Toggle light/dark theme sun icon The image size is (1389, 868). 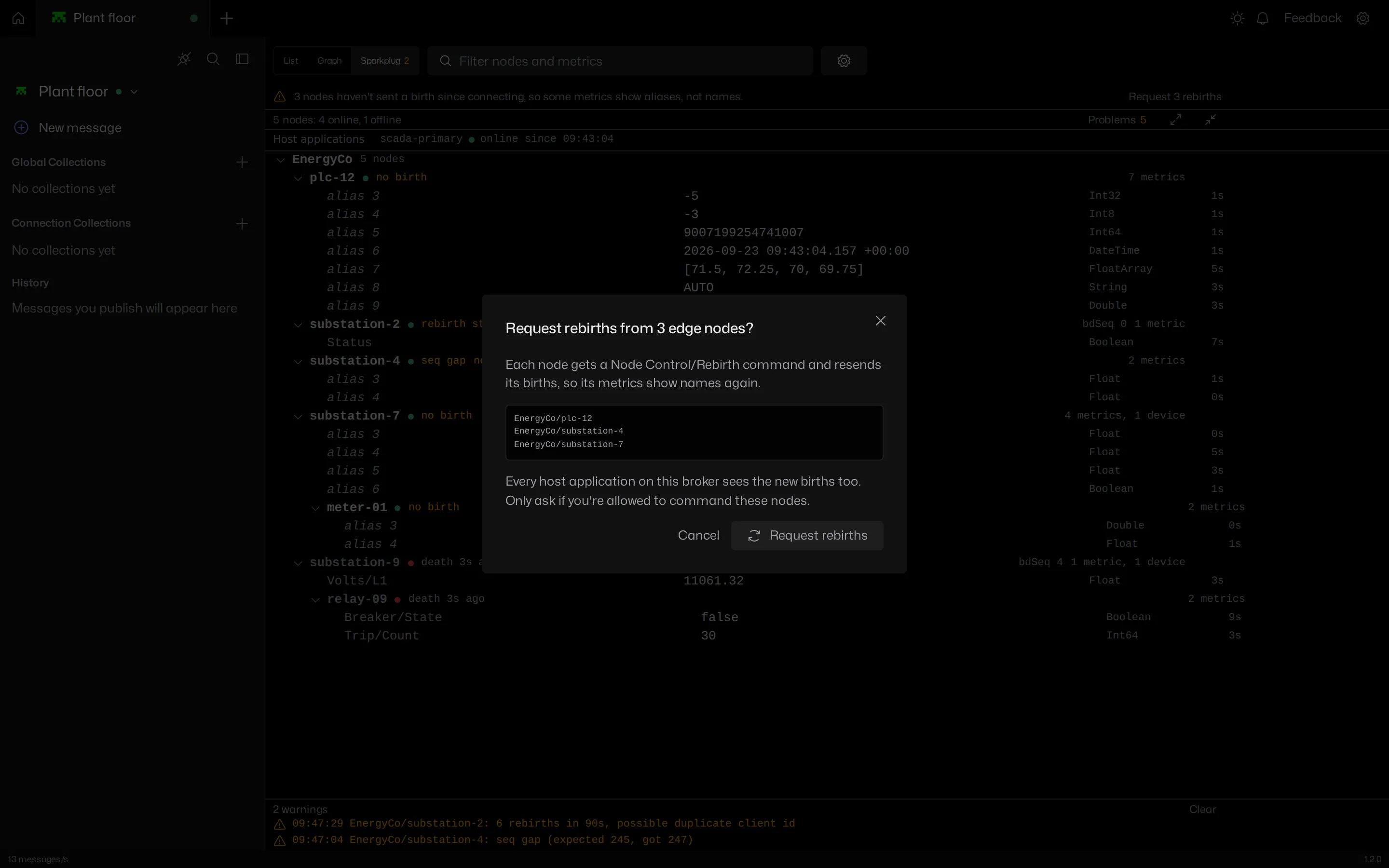click(x=1238, y=18)
